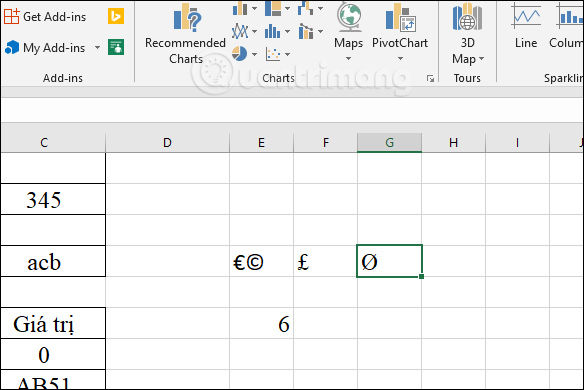Insert a Column or Bar chart
This screenshot has width=584, height=390.
click(240, 8)
